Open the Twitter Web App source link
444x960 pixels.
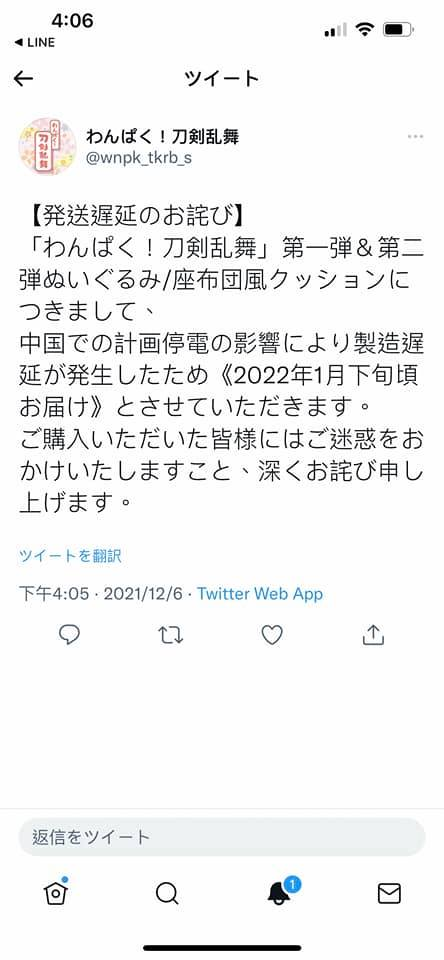pyautogui.click(x=260, y=594)
